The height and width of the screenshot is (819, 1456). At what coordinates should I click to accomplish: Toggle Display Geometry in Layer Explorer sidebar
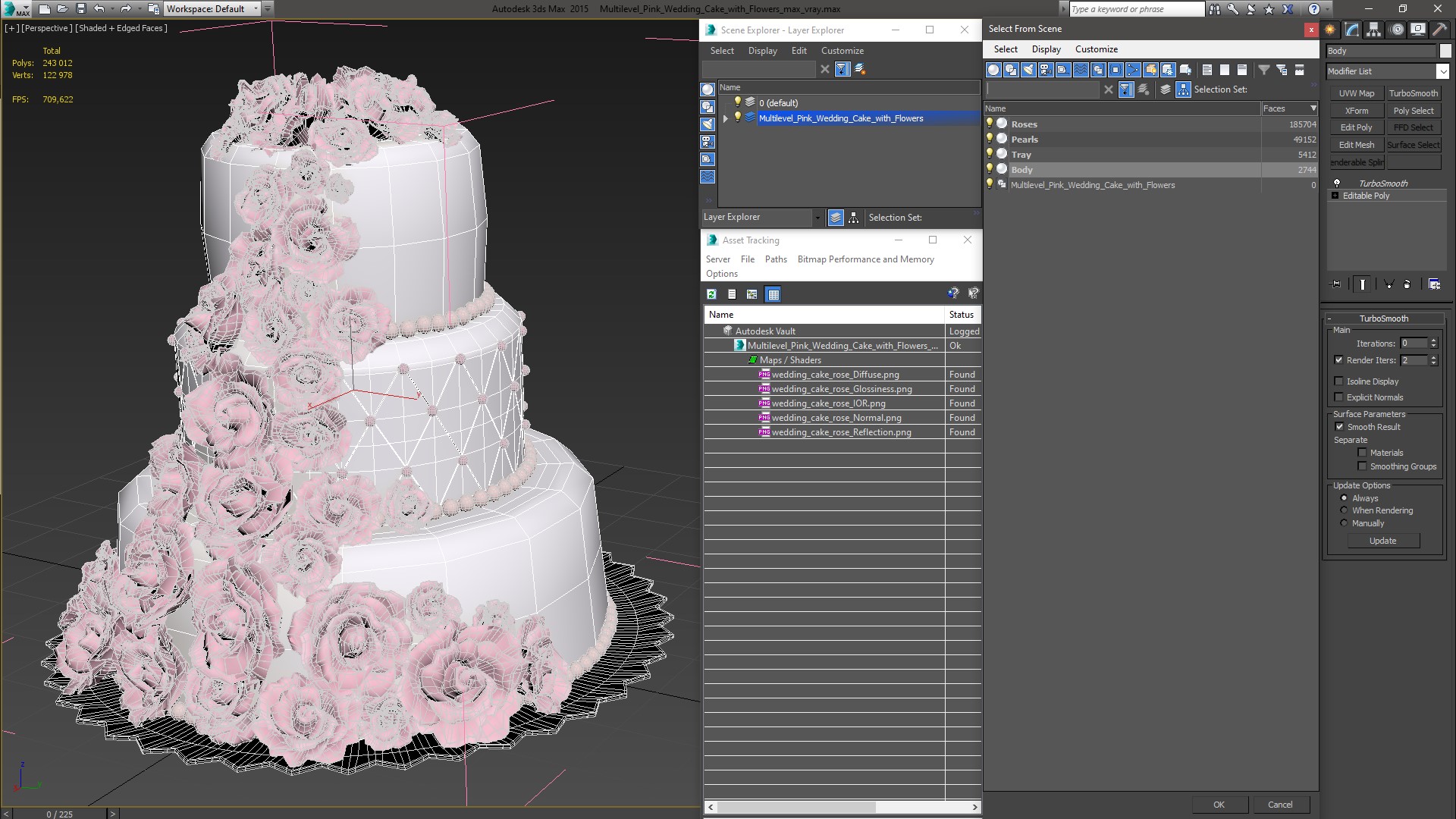tap(708, 89)
